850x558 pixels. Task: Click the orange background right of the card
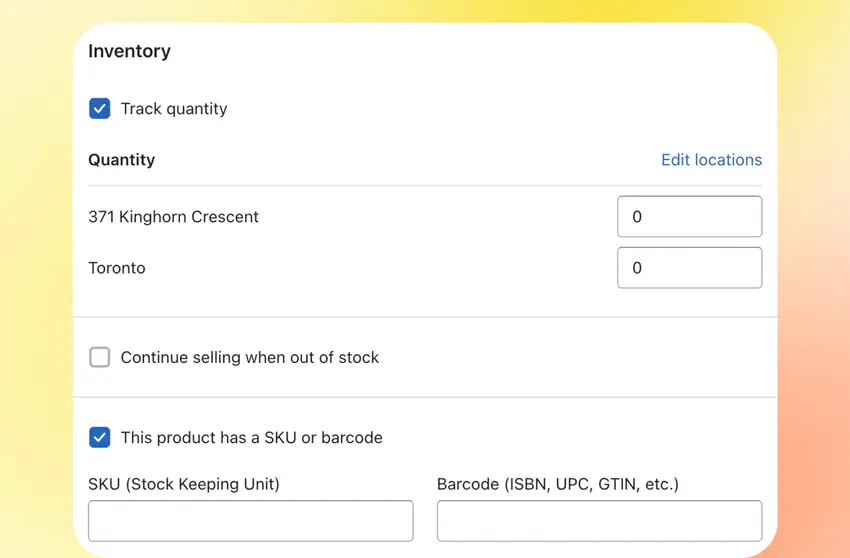pyautogui.click(x=813, y=380)
